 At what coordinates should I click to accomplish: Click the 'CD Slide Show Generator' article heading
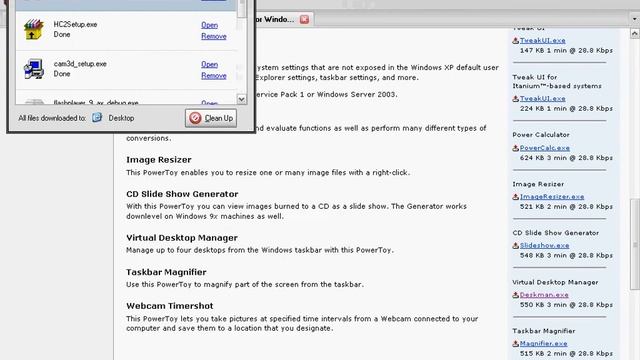(182, 194)
